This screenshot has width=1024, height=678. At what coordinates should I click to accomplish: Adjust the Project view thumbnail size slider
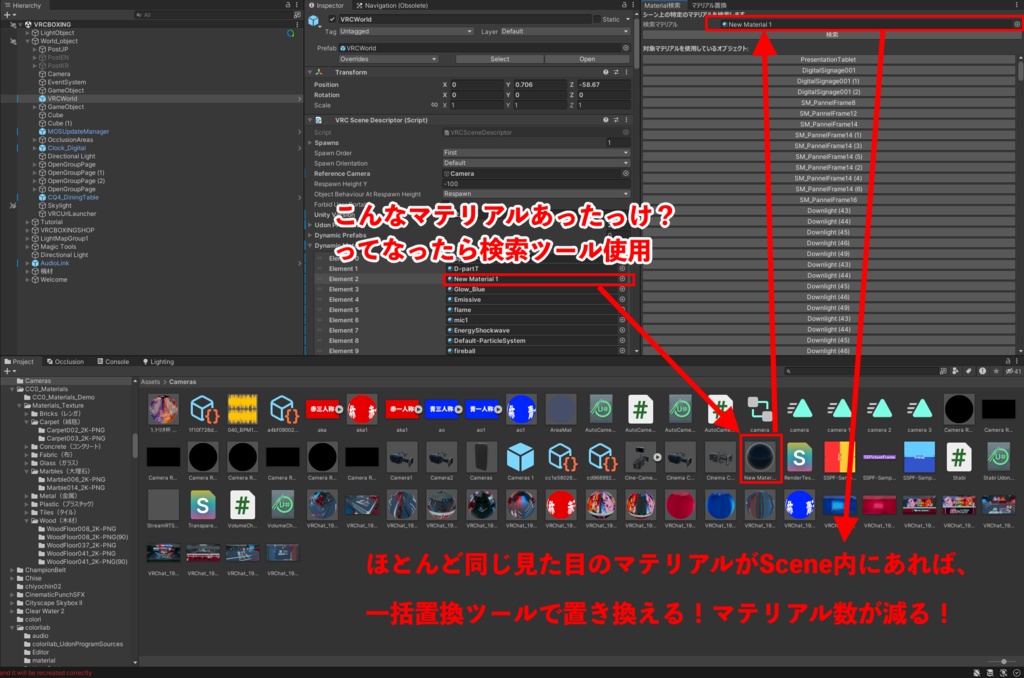click(1003, 662)
